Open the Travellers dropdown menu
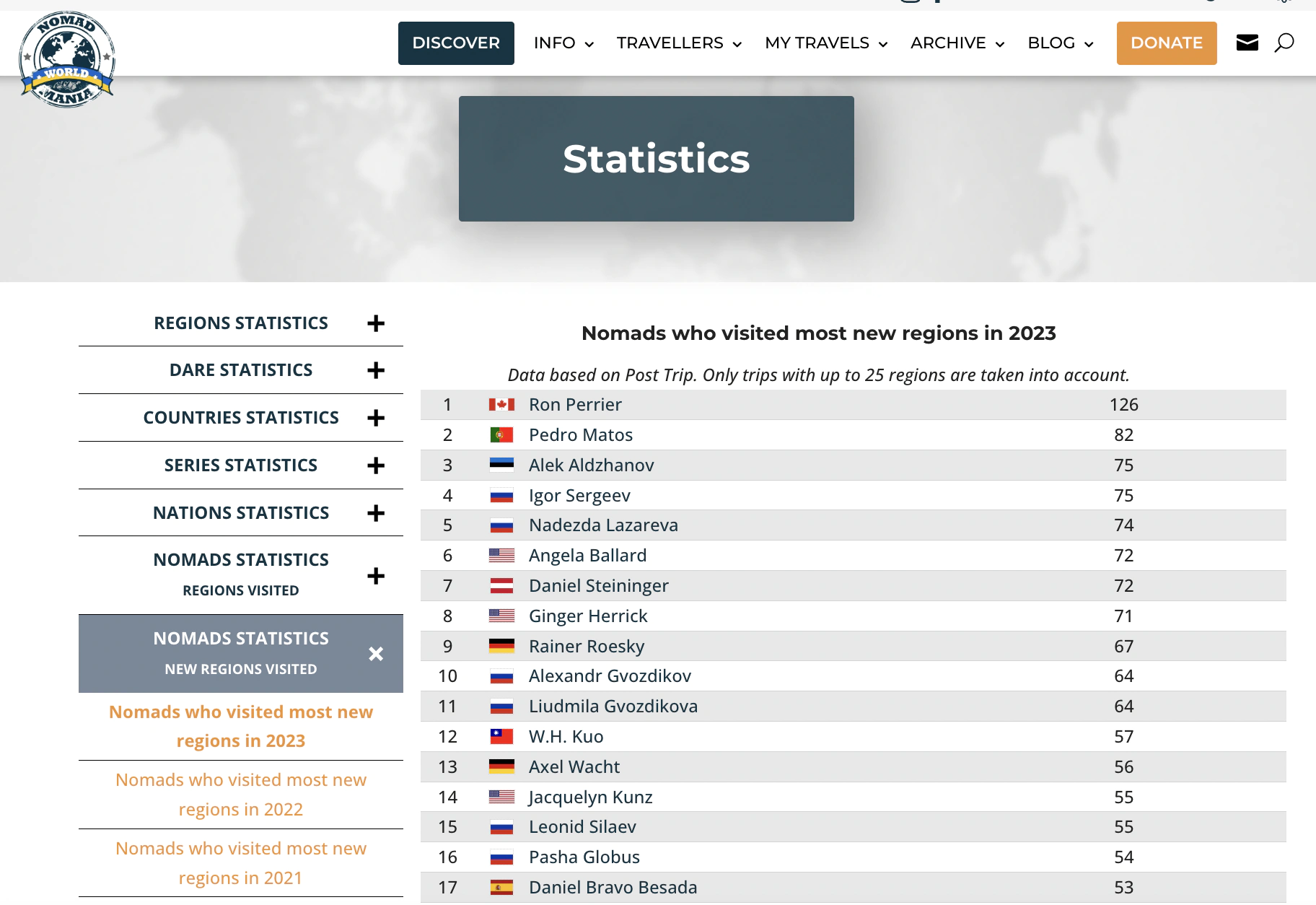 [678, 43]
